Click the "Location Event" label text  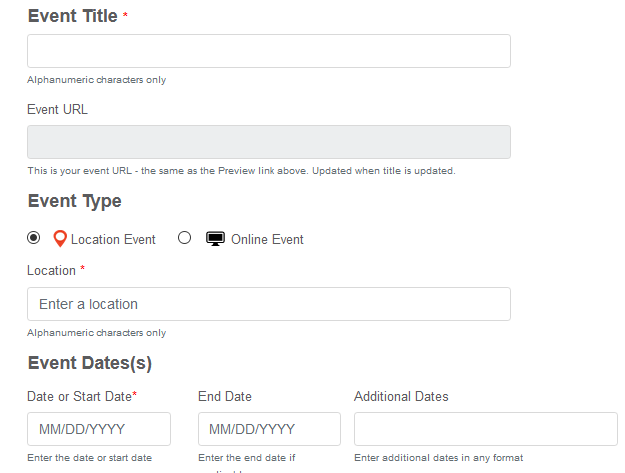tap(113, 240)
